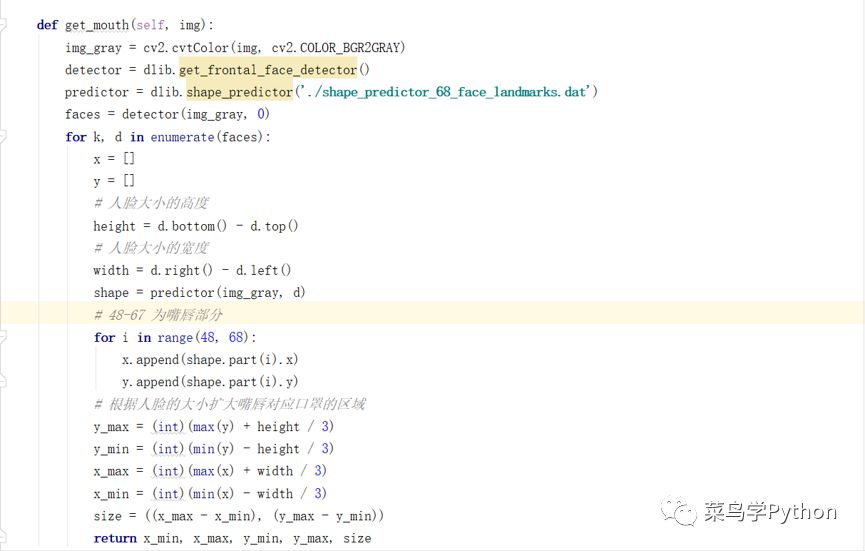Click d.bottom() in the height line
This screenshot has height=551, width=865.
coord(192,226)
